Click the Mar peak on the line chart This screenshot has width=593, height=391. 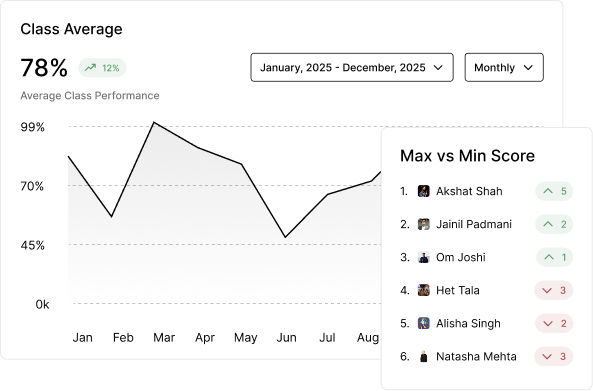coord(154,122)
